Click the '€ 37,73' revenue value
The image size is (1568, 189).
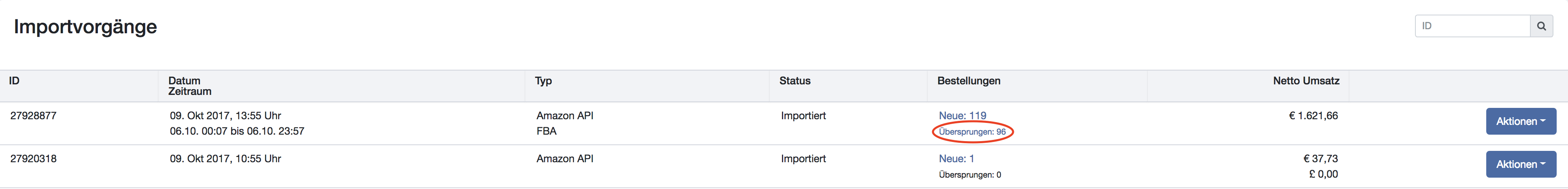(1320, 159)
